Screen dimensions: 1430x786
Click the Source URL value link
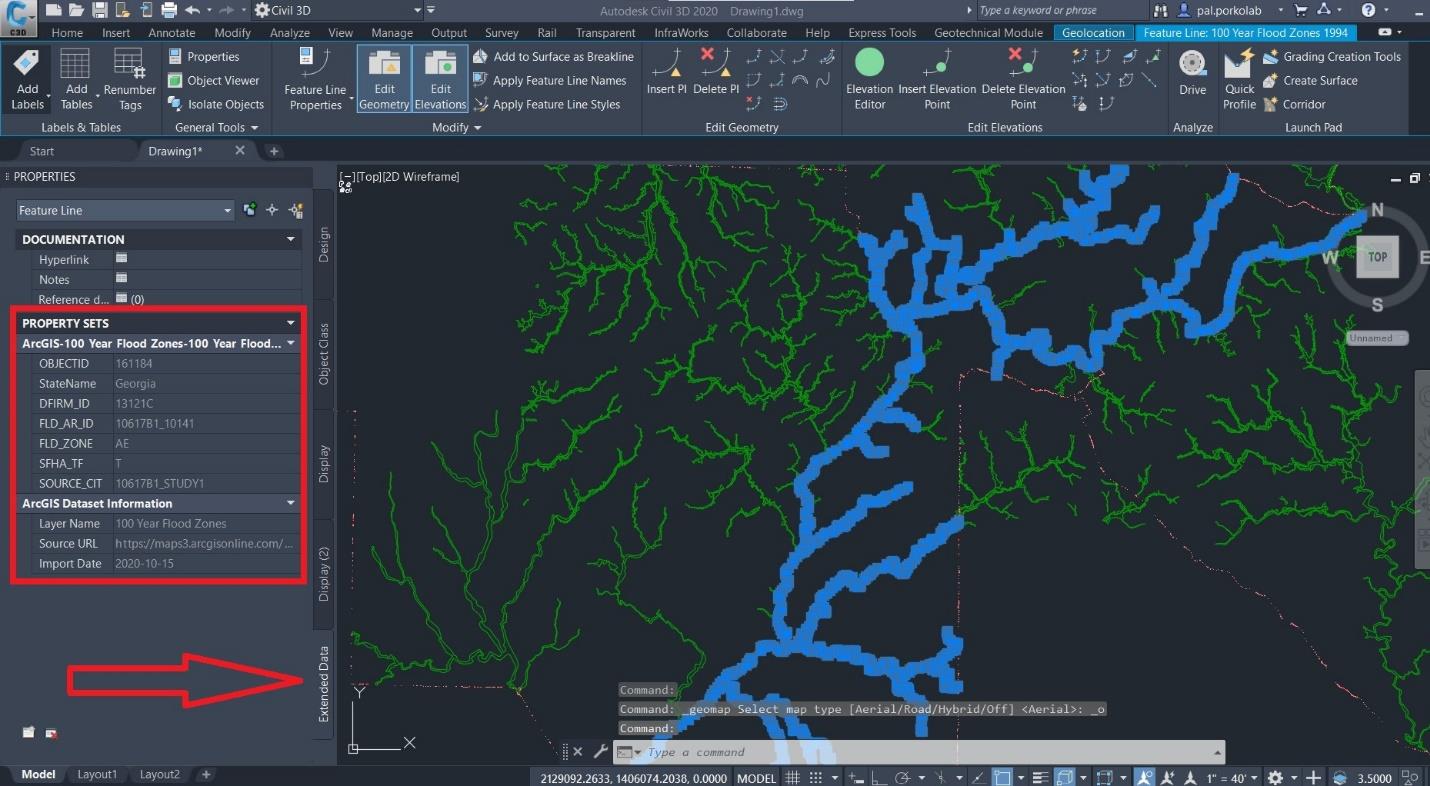(x=205, y=543)
